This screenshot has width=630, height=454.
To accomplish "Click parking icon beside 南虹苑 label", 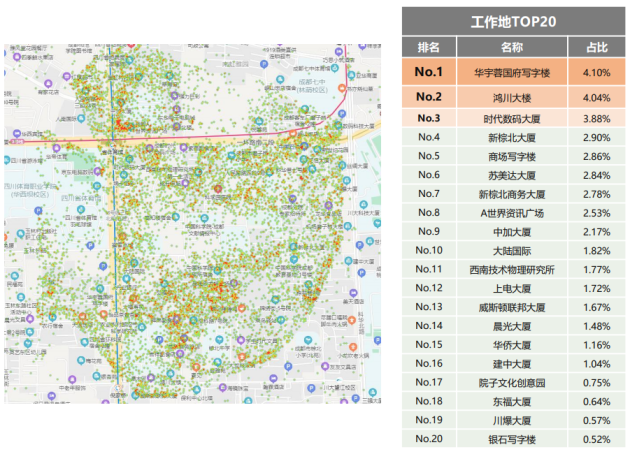I will point(264,64).
